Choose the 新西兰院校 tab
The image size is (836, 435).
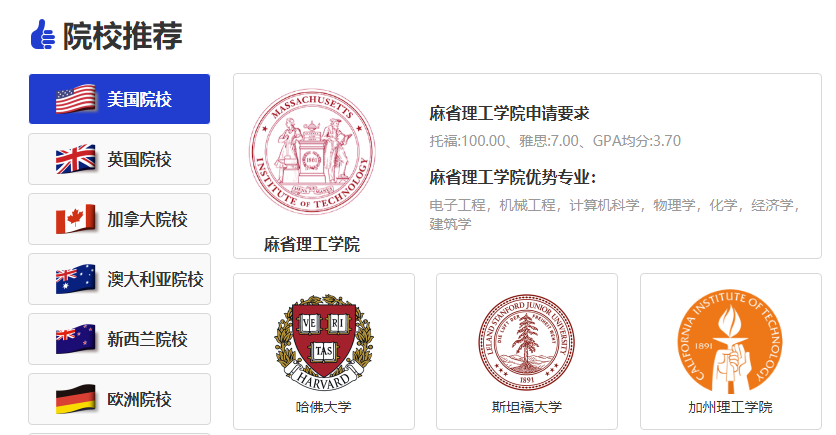tap(119, 339)
